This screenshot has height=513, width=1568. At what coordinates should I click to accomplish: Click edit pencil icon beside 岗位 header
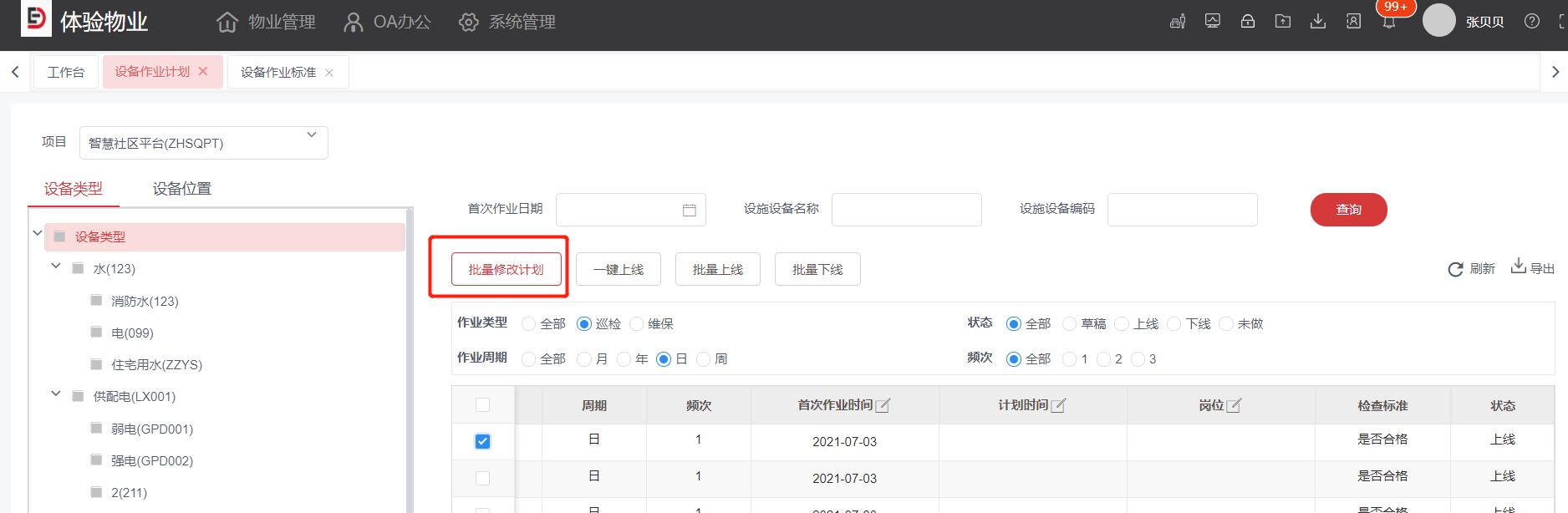(x=1235, y=405)
